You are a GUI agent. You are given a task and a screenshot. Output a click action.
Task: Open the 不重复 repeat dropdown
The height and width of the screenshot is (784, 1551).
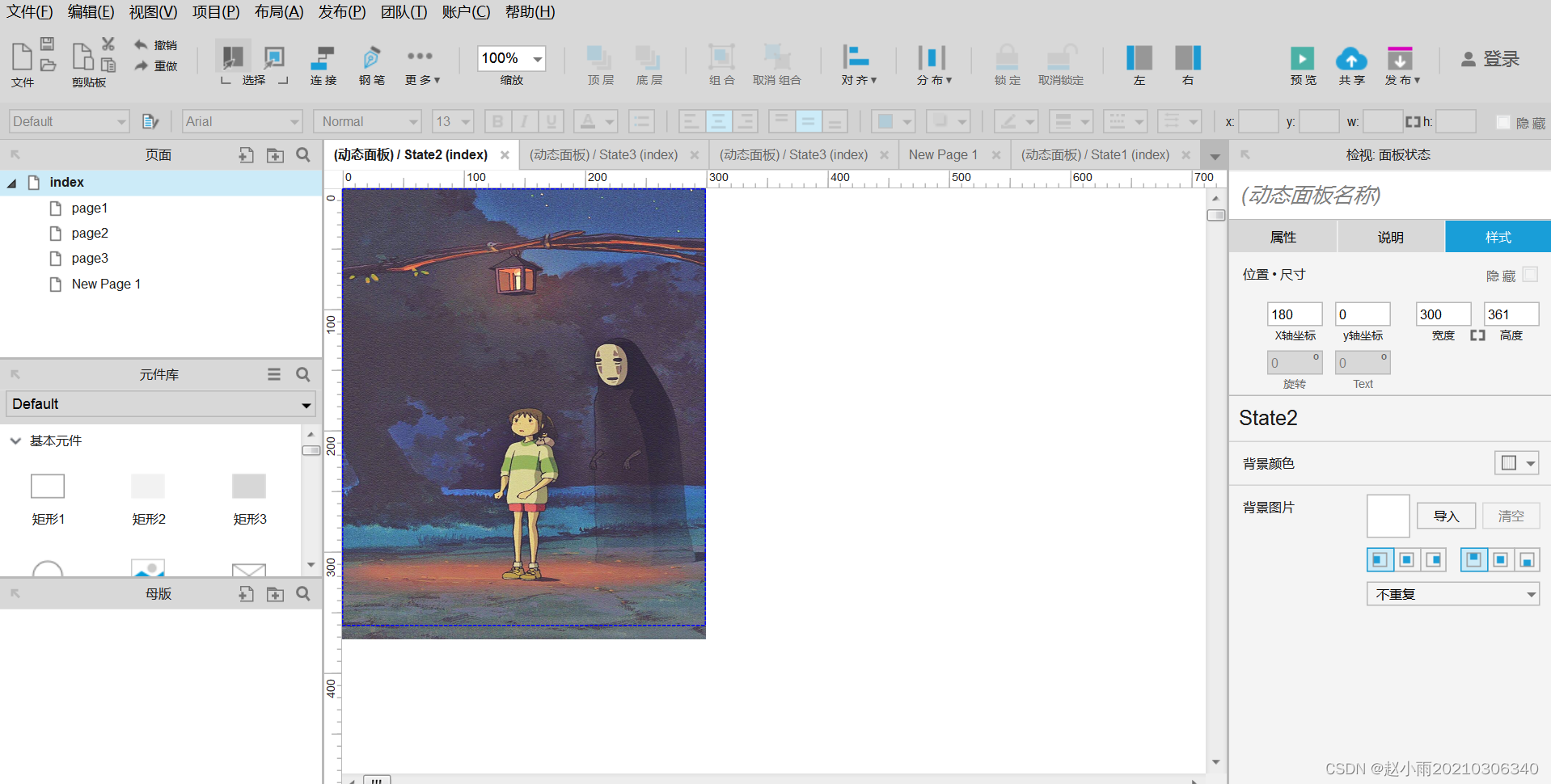click(1453, 595)
